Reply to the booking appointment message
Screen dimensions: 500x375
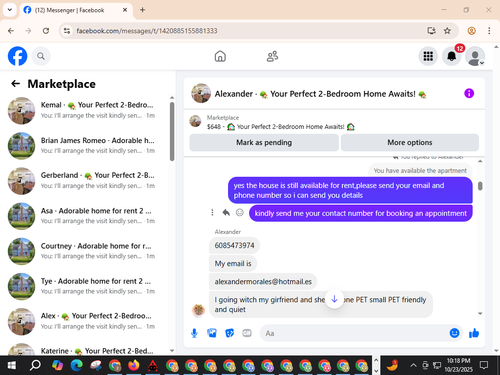tap(226, 212)
